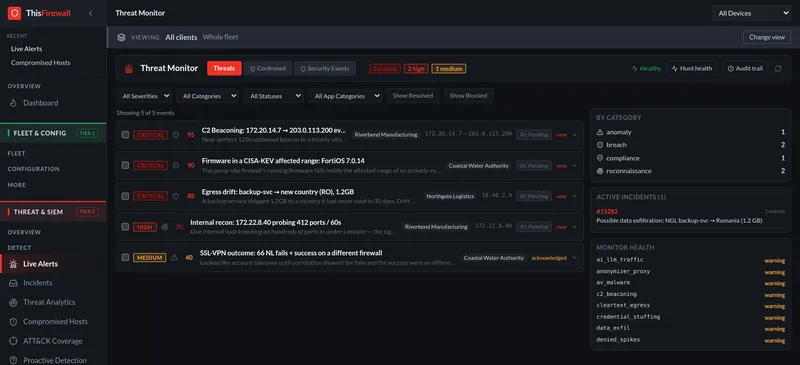This screenshot has width=800, height=365.
Task: Click the Proactive Detection shield icon
Action: point(14,360)
